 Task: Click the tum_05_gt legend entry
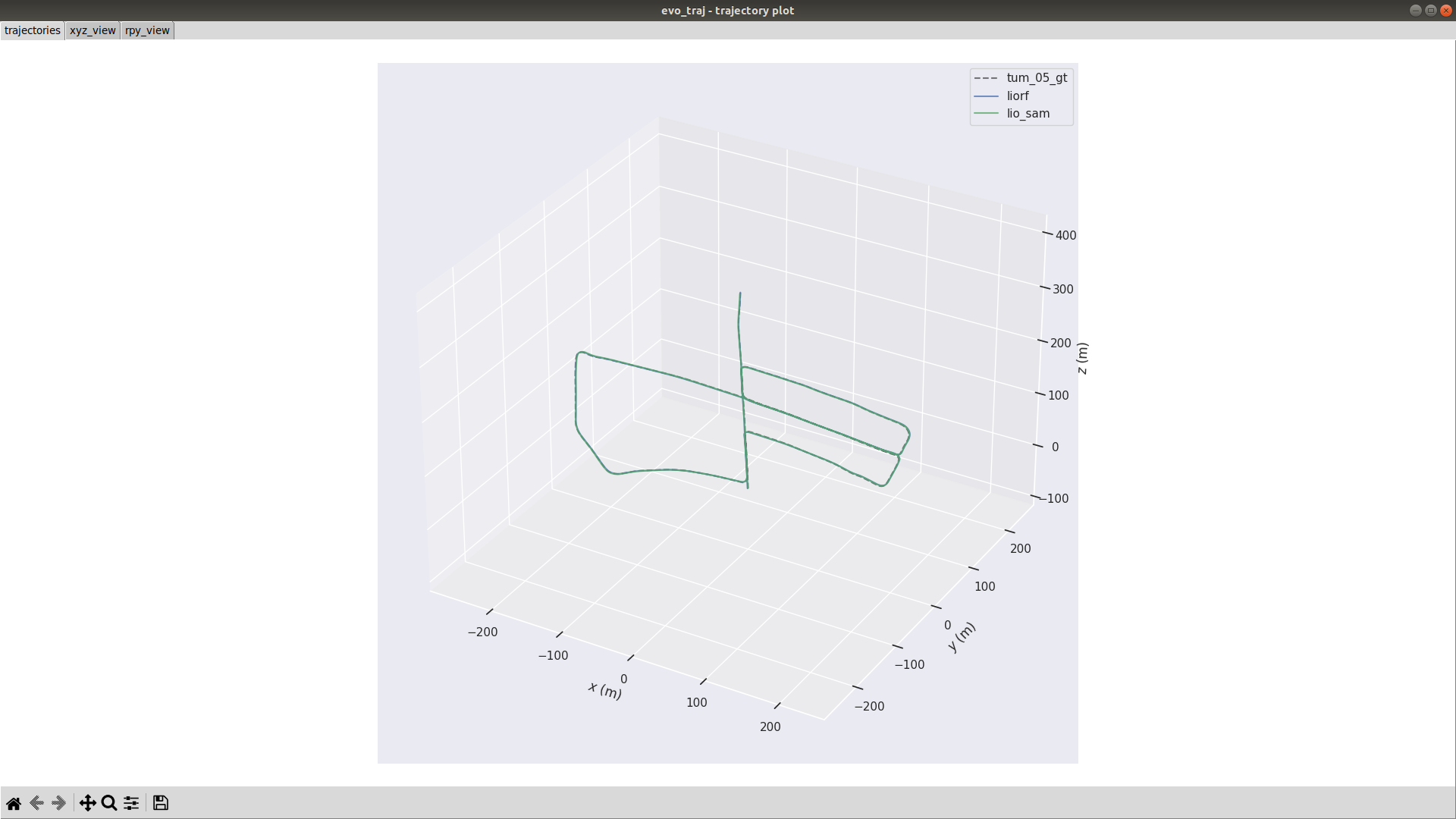click(1021, 77)
